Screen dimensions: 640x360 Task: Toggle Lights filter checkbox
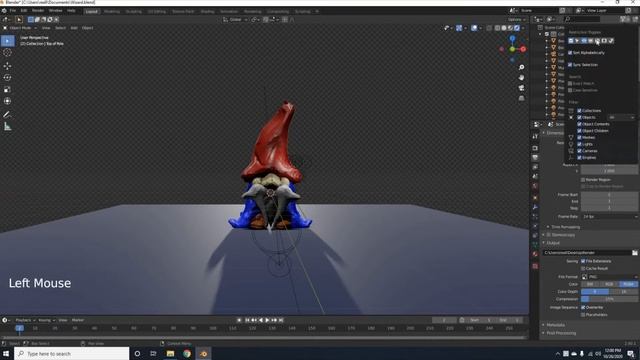coord(579,144)
